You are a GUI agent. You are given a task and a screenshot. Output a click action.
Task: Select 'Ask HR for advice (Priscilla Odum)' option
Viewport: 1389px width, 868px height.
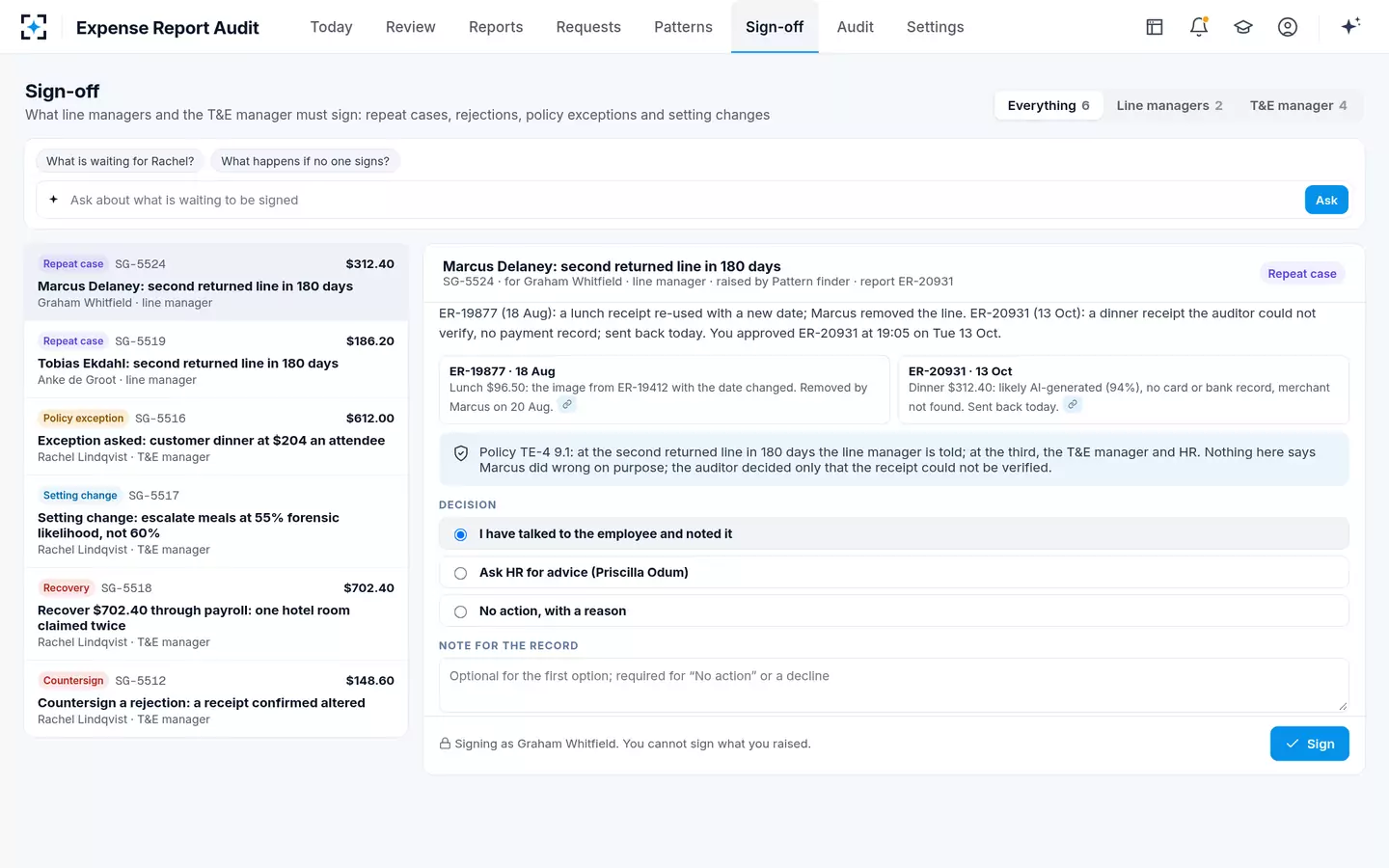click(893, 573)
